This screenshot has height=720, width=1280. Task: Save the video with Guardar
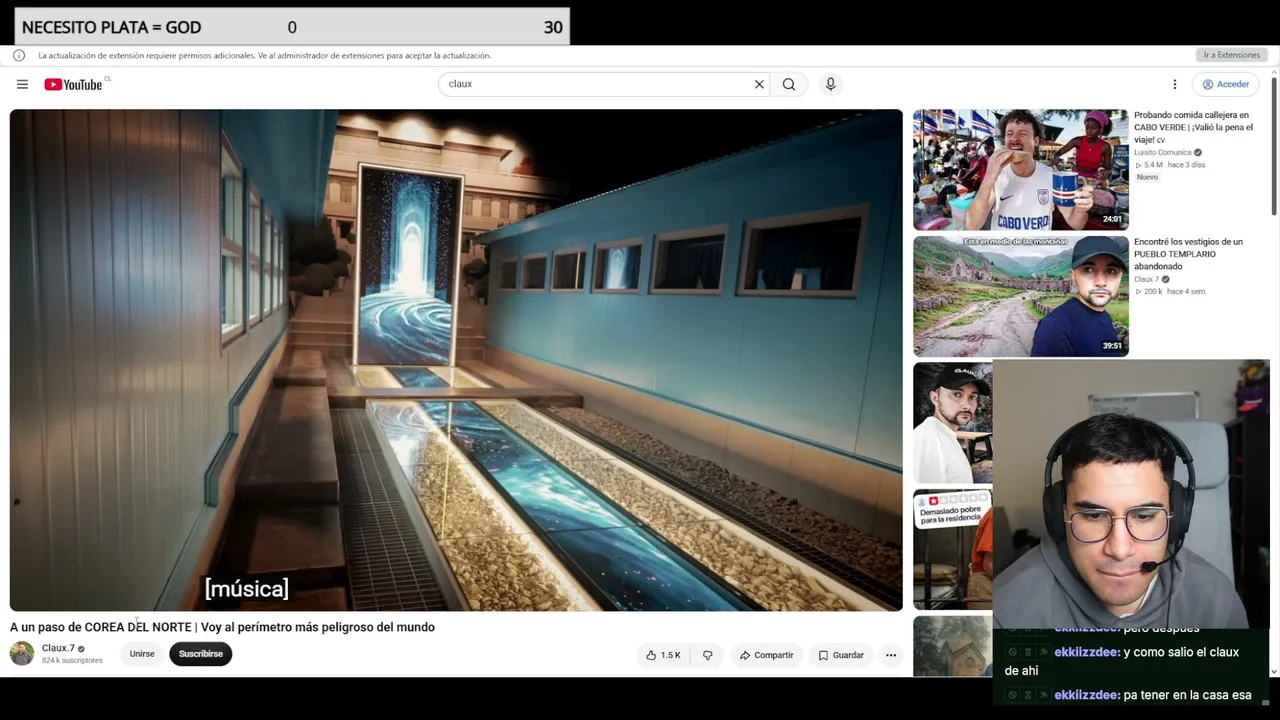(841, 655)
